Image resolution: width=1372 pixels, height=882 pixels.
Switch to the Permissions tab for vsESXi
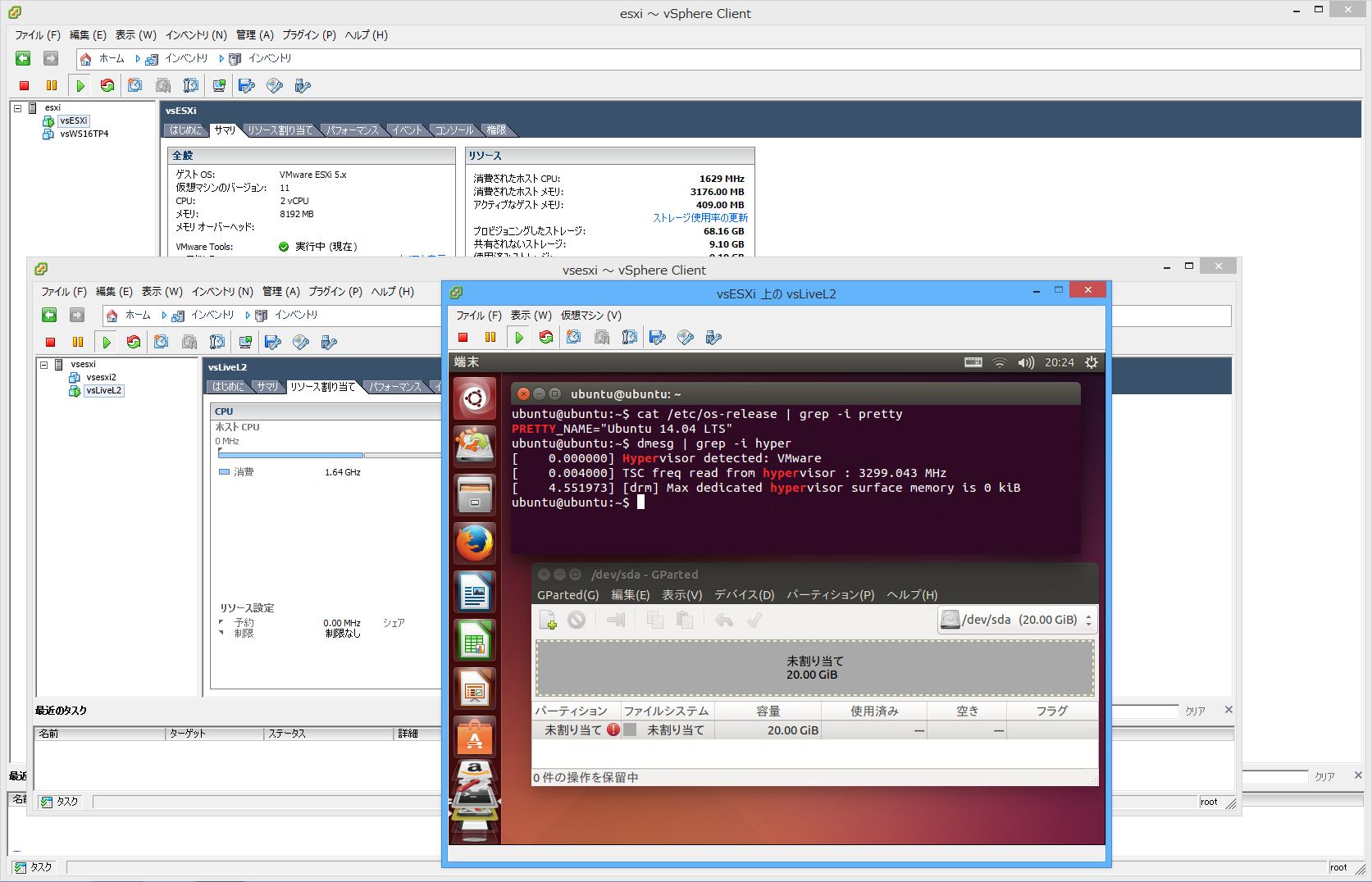pyautogui.click(x=496, y=130)
